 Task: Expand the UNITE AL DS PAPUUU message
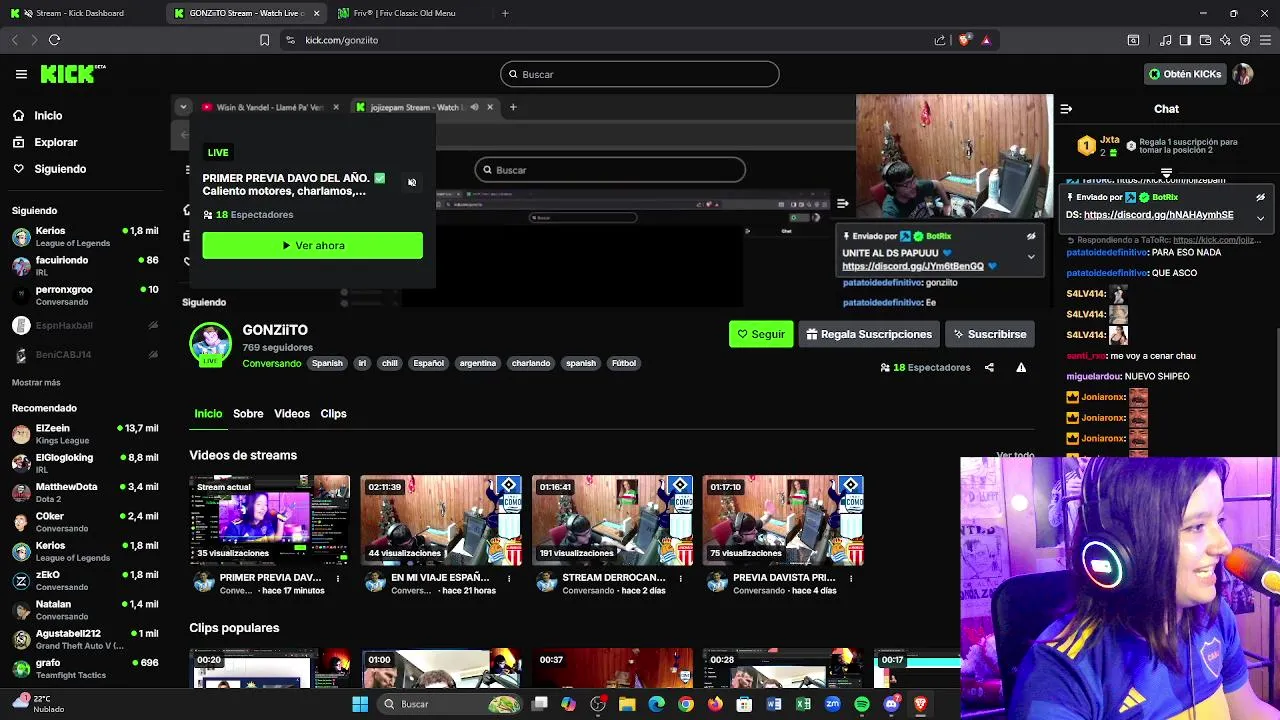click(1031, 257)
